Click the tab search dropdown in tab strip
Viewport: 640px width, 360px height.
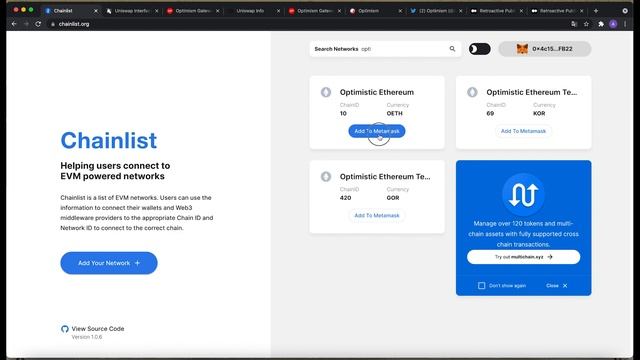pos(625,11)
